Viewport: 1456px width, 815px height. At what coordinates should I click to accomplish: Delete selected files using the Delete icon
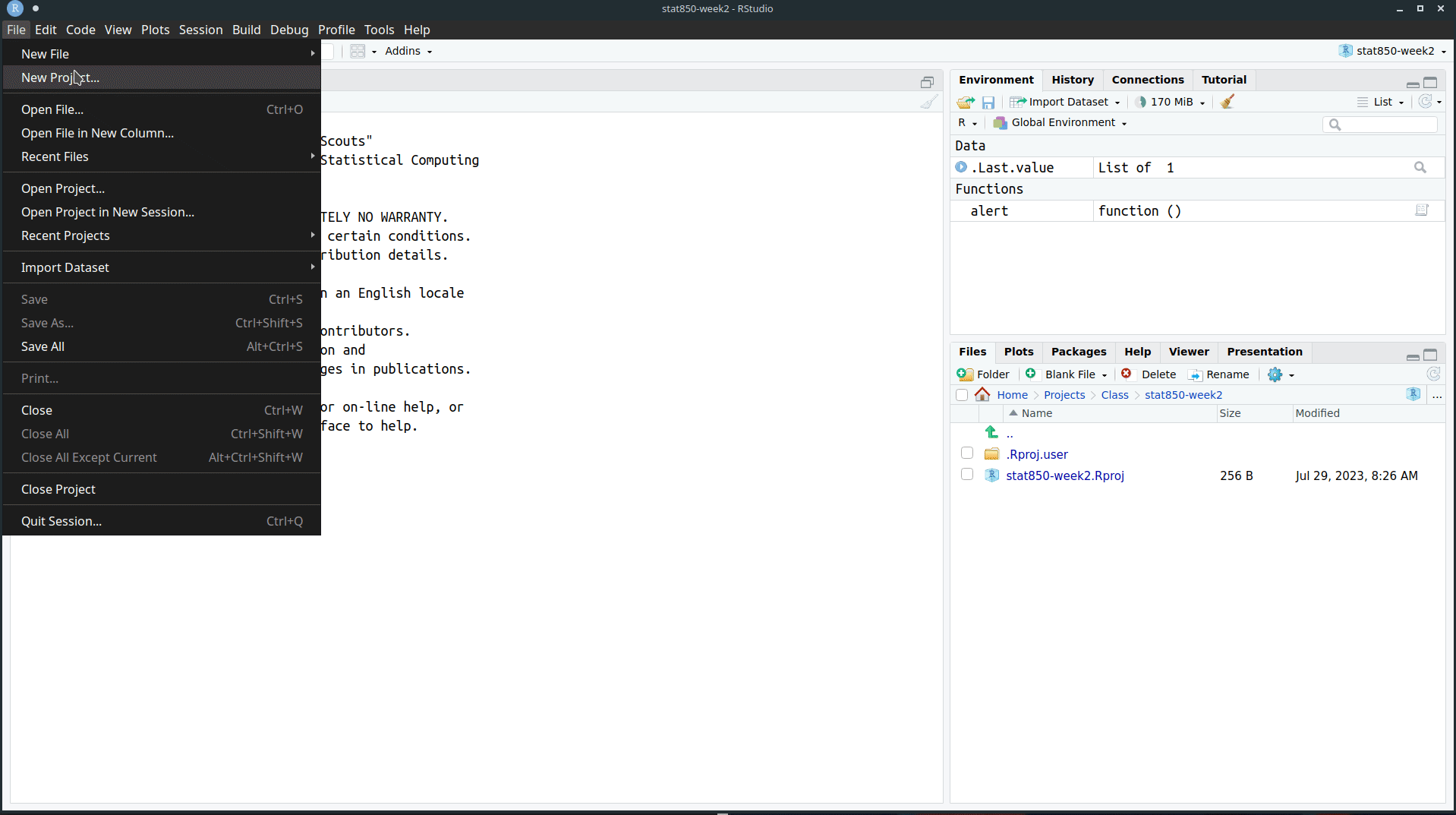click(x=1149, y=374)
